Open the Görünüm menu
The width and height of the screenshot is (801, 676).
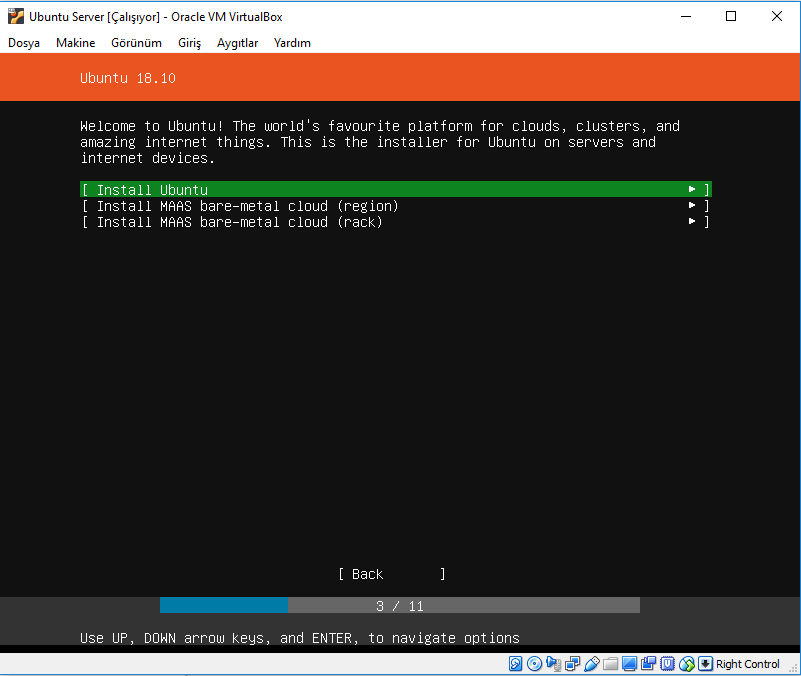coord(136,43)
